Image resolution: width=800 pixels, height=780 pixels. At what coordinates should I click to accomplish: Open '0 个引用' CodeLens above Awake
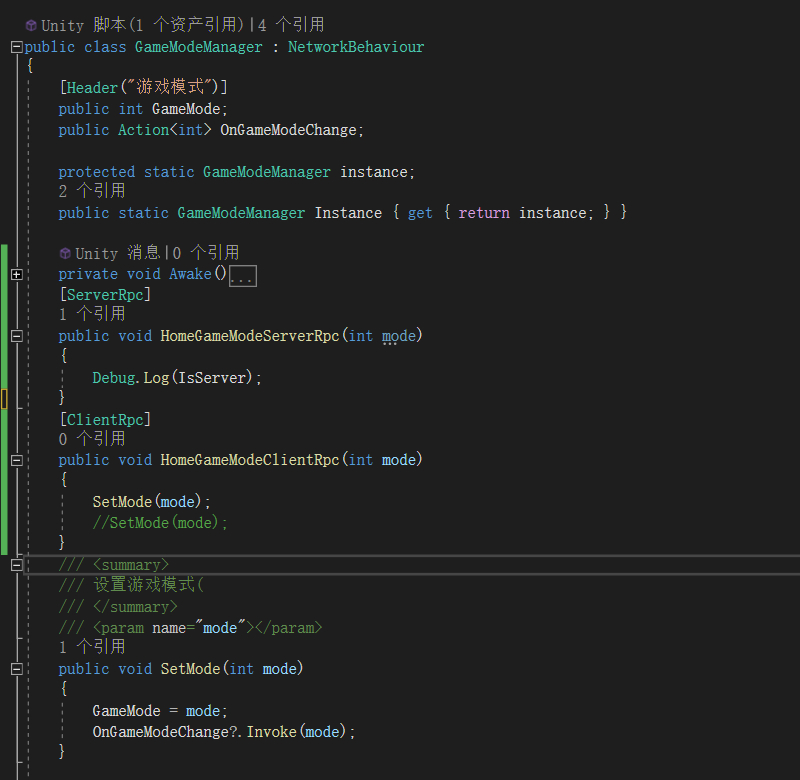click(206, 253)
